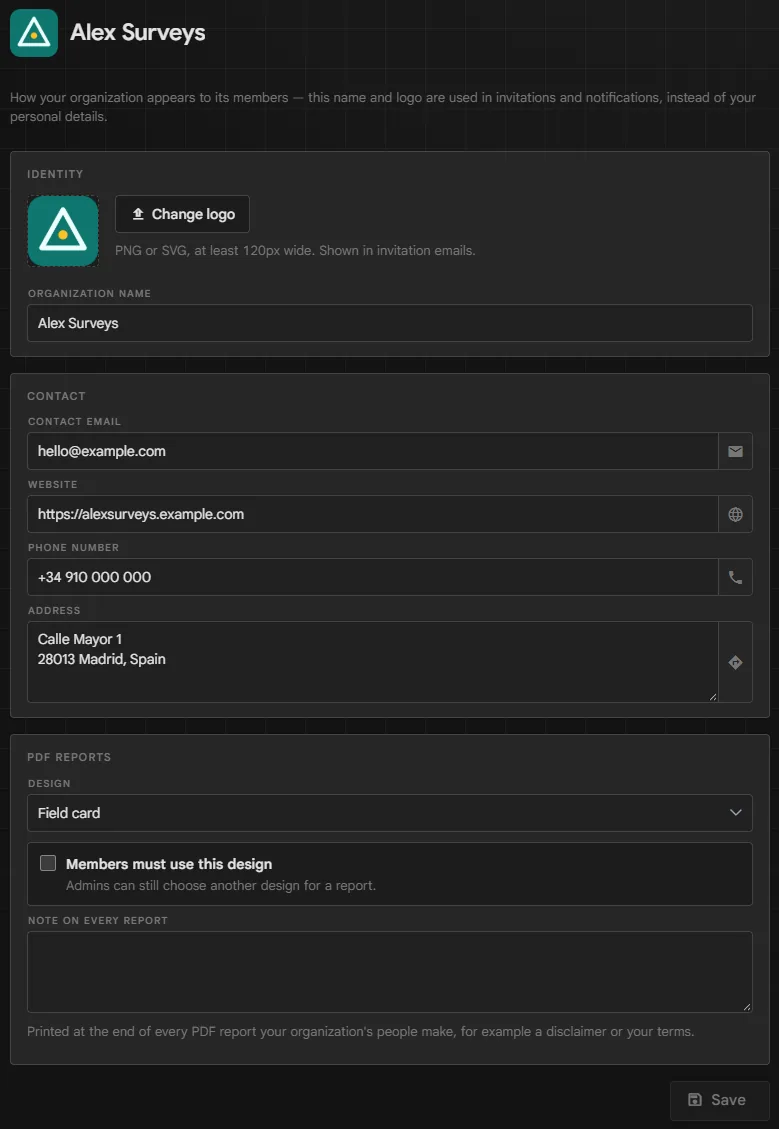The width and height of the screenshot is (779, 1129).
Task: Focus the Website URL input field
Action: (373, 514)
